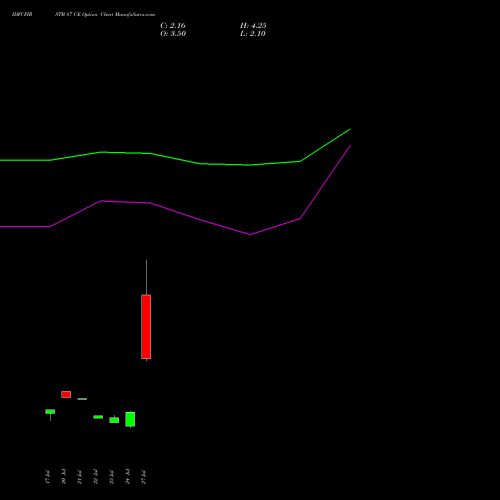This screenshot has width=500, height=500.
Task: Click the H: 4.25 high value
Action: point(253,26)
